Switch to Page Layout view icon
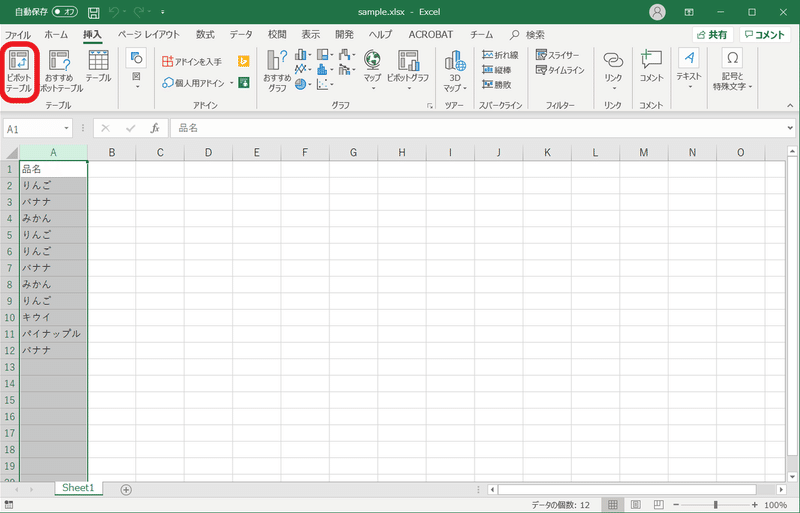This screenshot has width=800, height=513. (636, 505)
